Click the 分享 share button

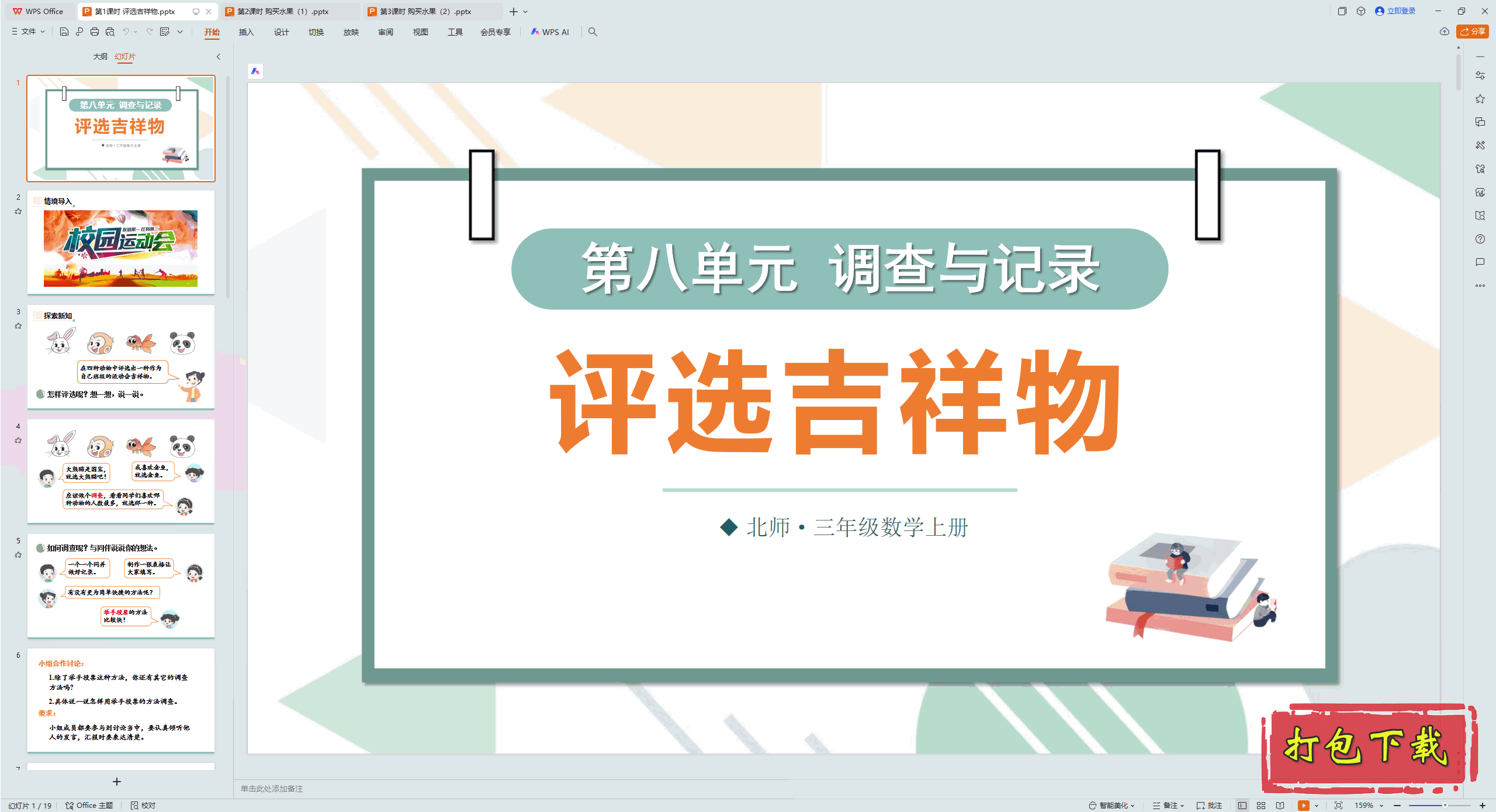[x=1472, y=32]
